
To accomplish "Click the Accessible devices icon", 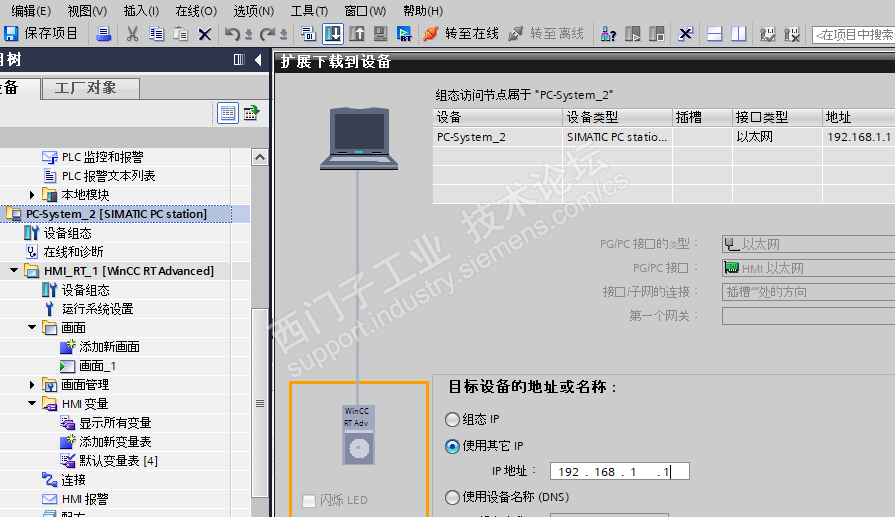I will 608,34.
